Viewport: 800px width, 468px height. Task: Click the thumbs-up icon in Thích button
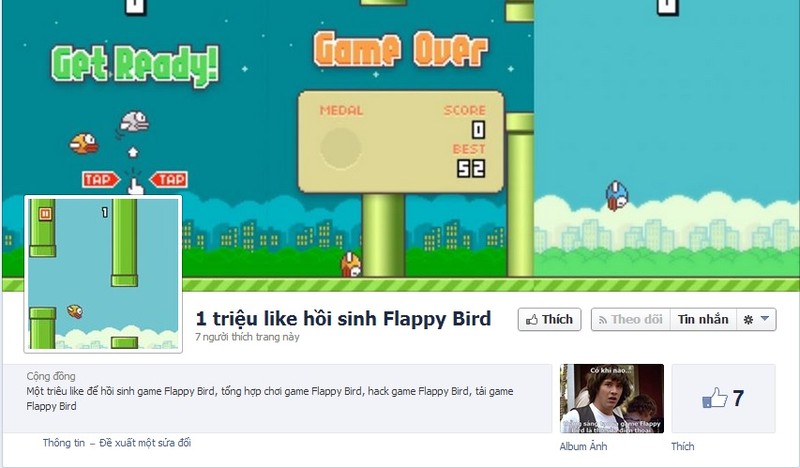point(532,320)
